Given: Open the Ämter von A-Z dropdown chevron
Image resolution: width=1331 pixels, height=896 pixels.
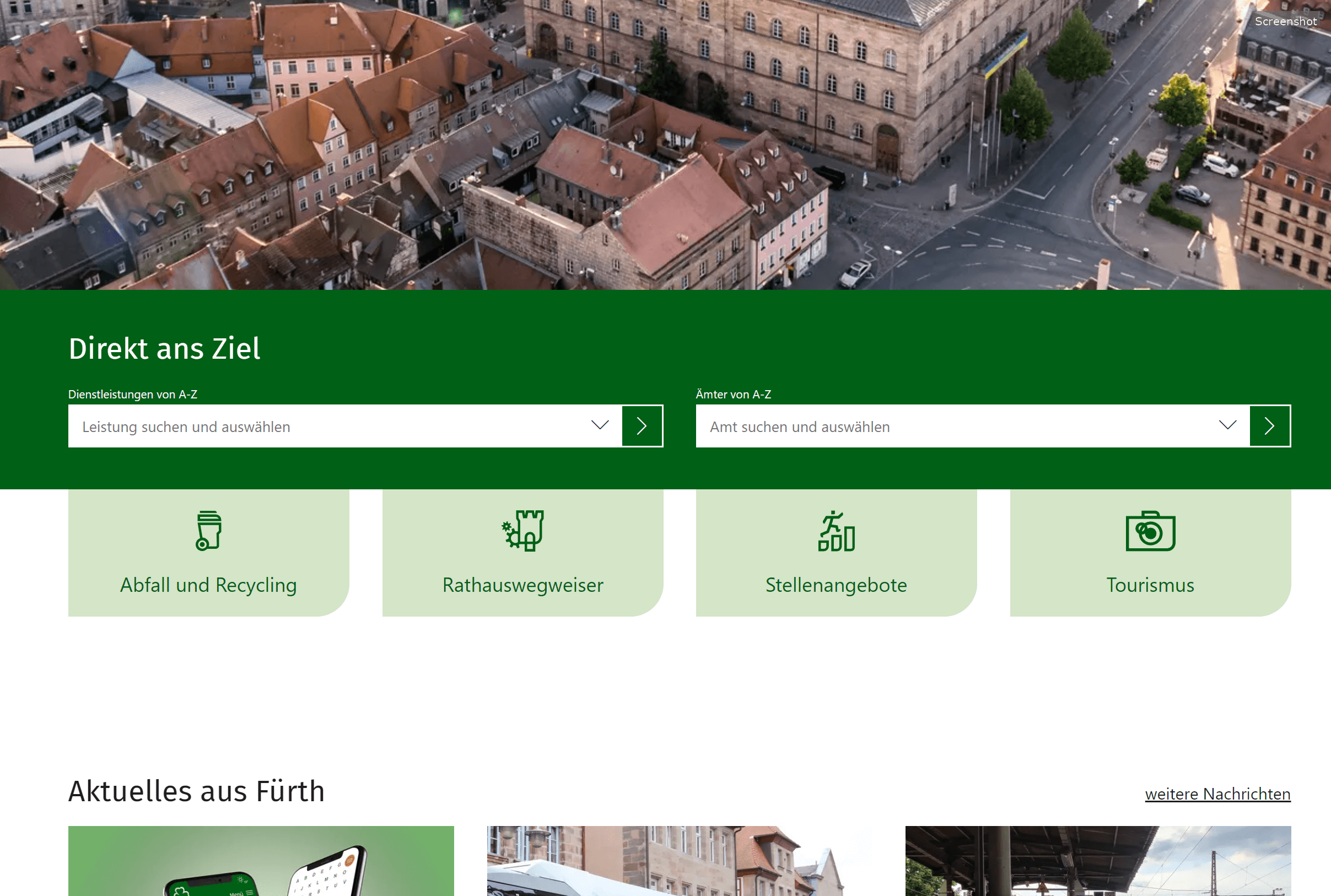Looking at the screenshot, I should pos(1227,425).
